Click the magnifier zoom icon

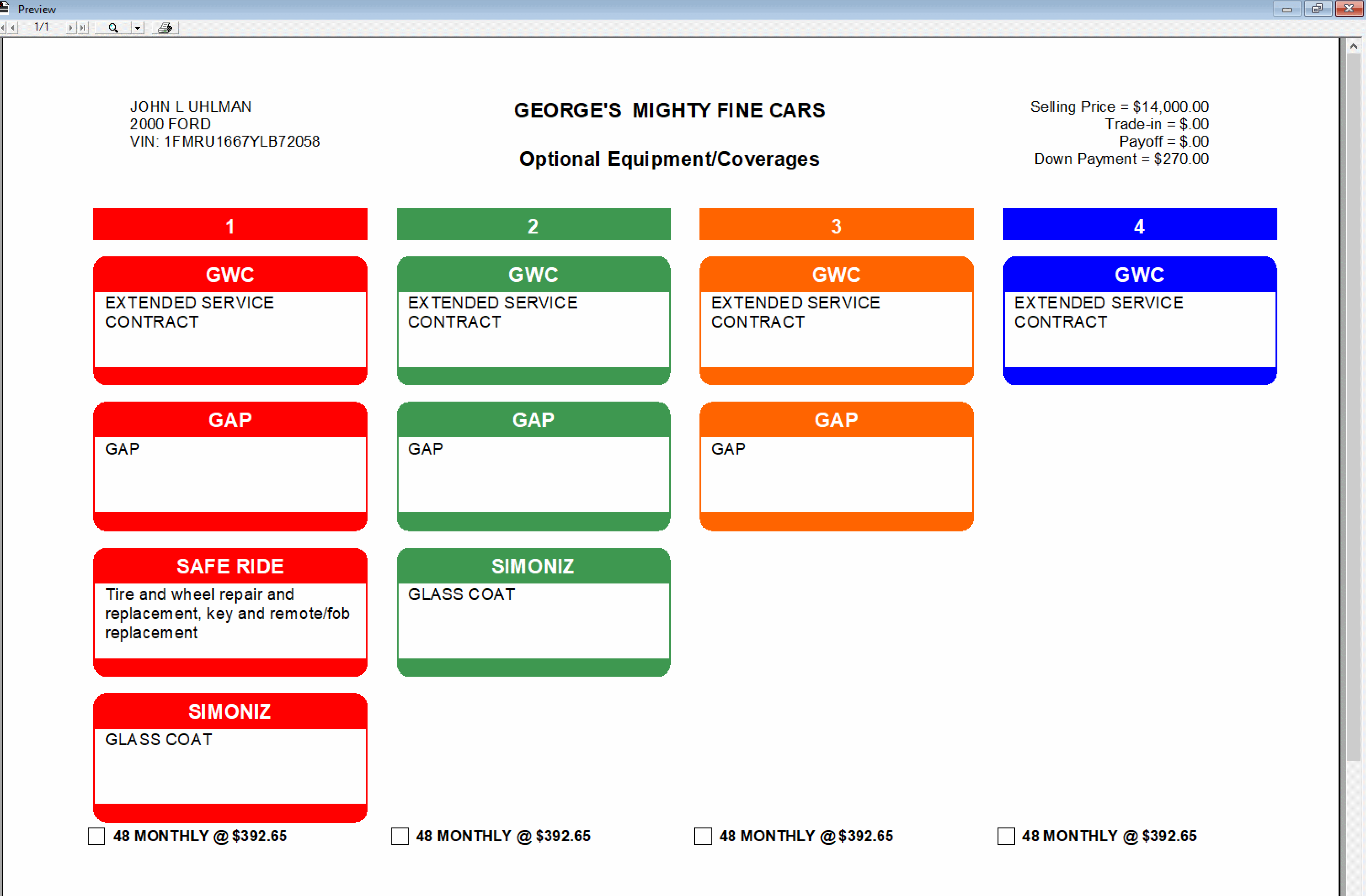click(113, 27)
